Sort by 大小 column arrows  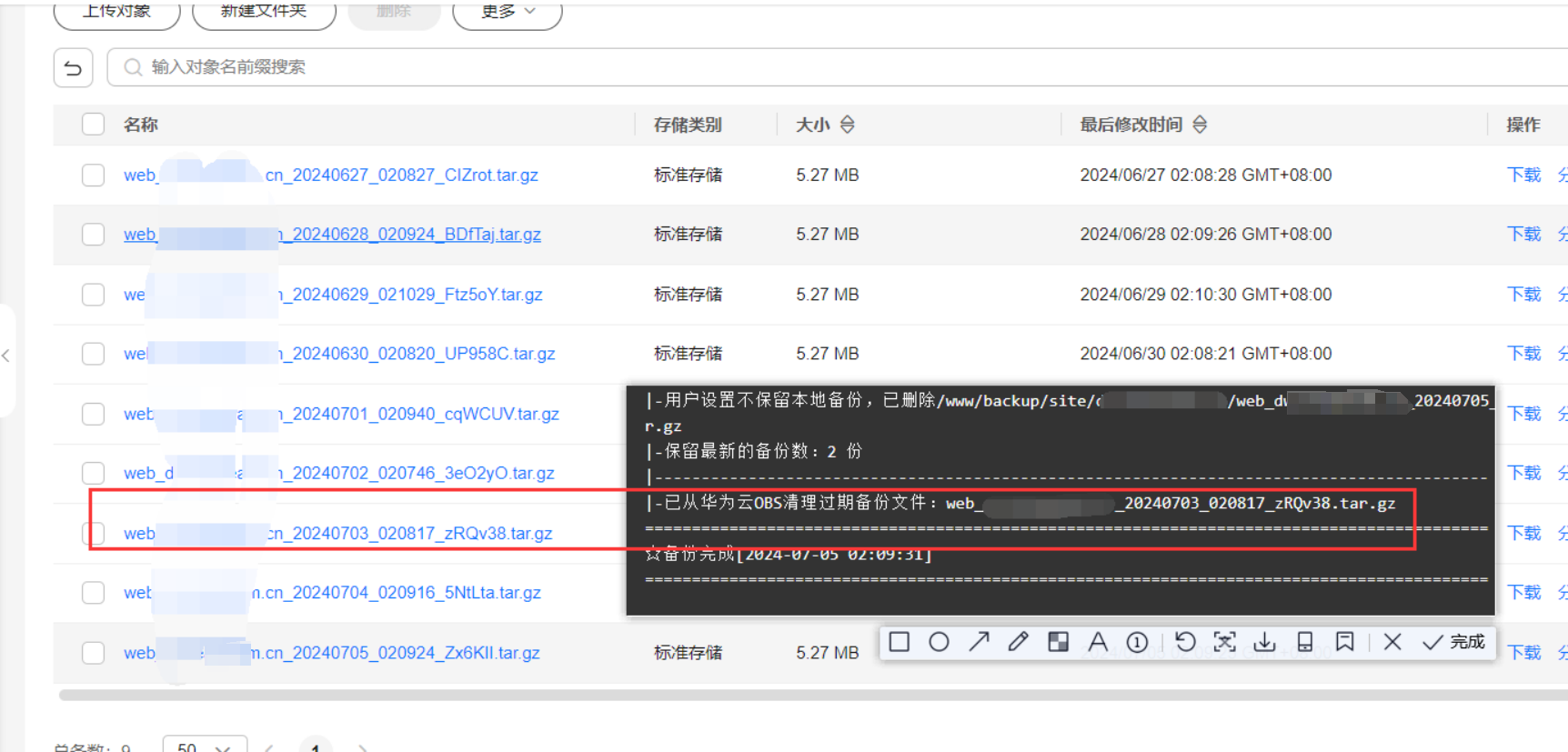[x=848, y=125]
